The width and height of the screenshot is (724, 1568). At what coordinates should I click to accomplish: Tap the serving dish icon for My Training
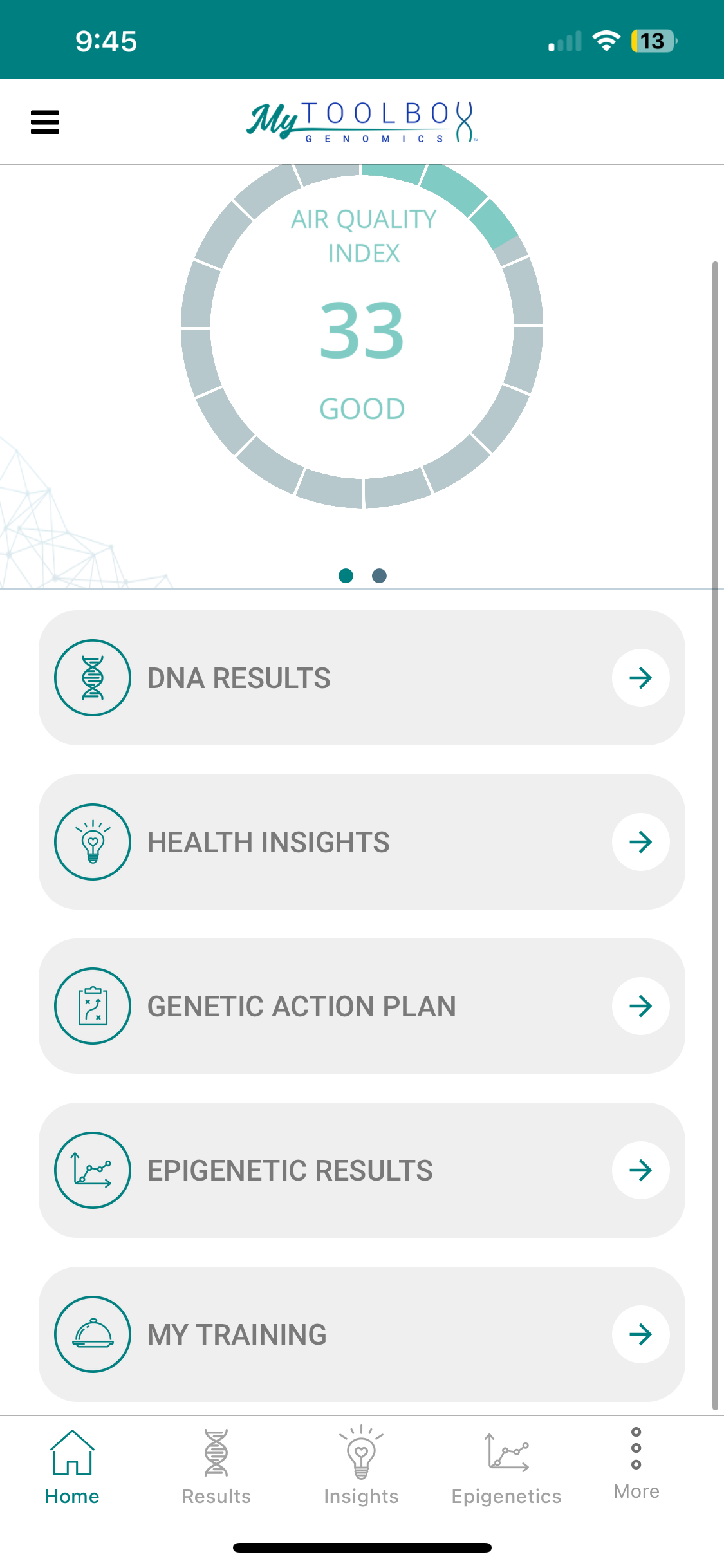coord(93,1334)
